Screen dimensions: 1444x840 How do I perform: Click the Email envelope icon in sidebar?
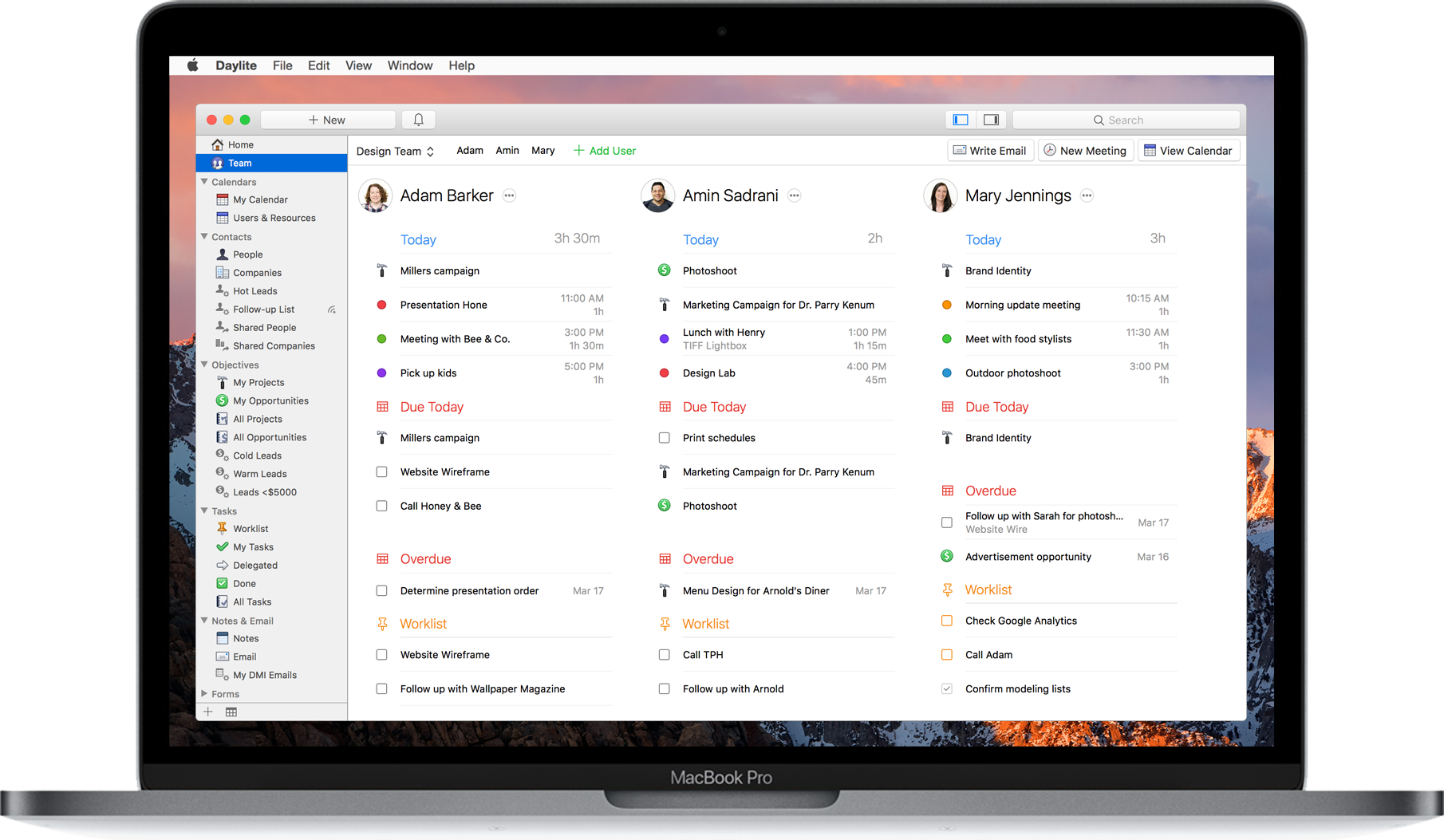[x=223, y=657]
